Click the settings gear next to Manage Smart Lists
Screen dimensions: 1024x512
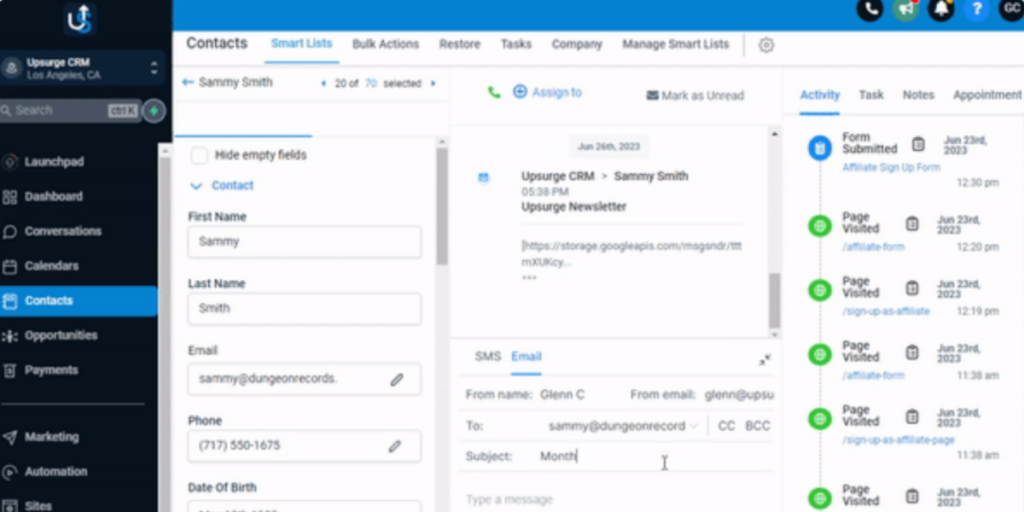766,45
